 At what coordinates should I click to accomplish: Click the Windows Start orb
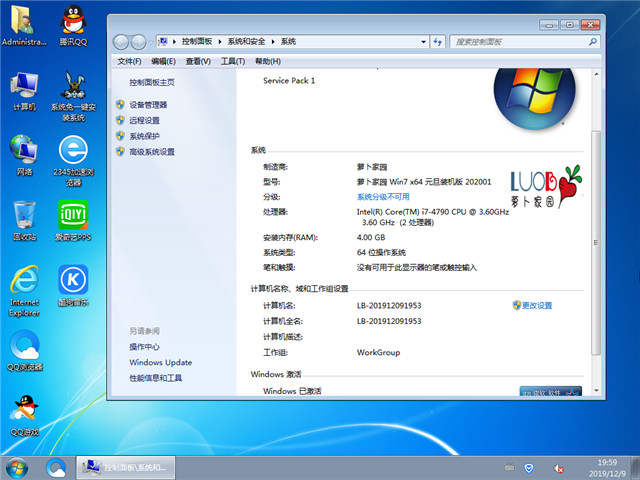17,468
